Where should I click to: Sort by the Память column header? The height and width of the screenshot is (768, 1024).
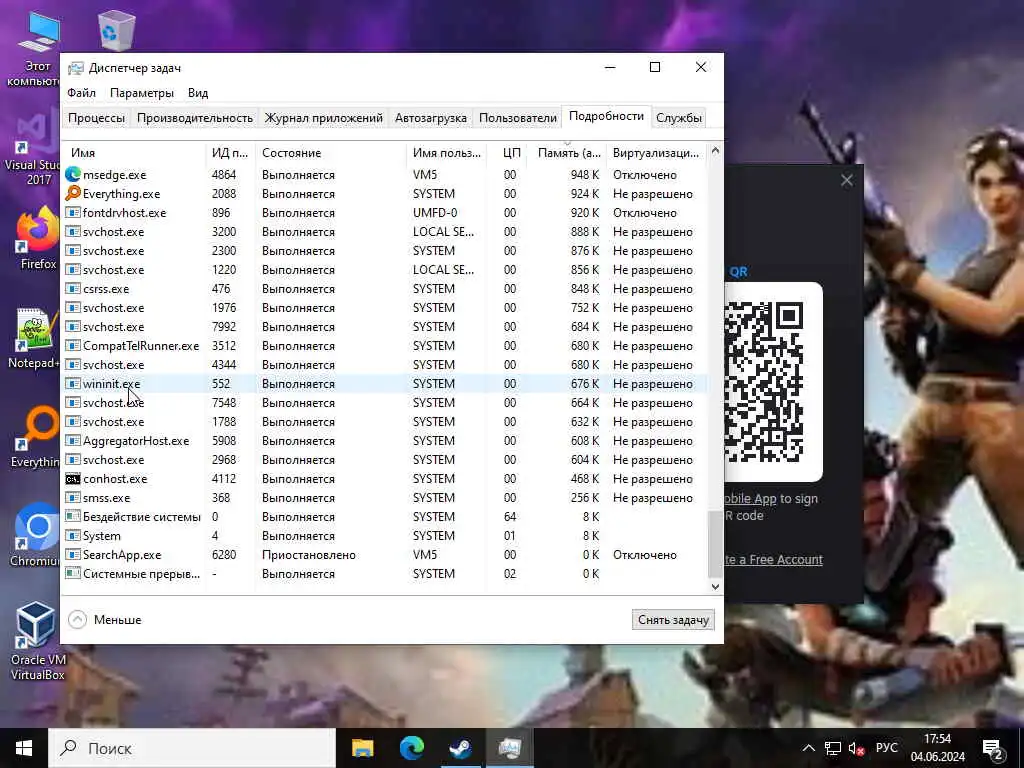tap(567, 153)
